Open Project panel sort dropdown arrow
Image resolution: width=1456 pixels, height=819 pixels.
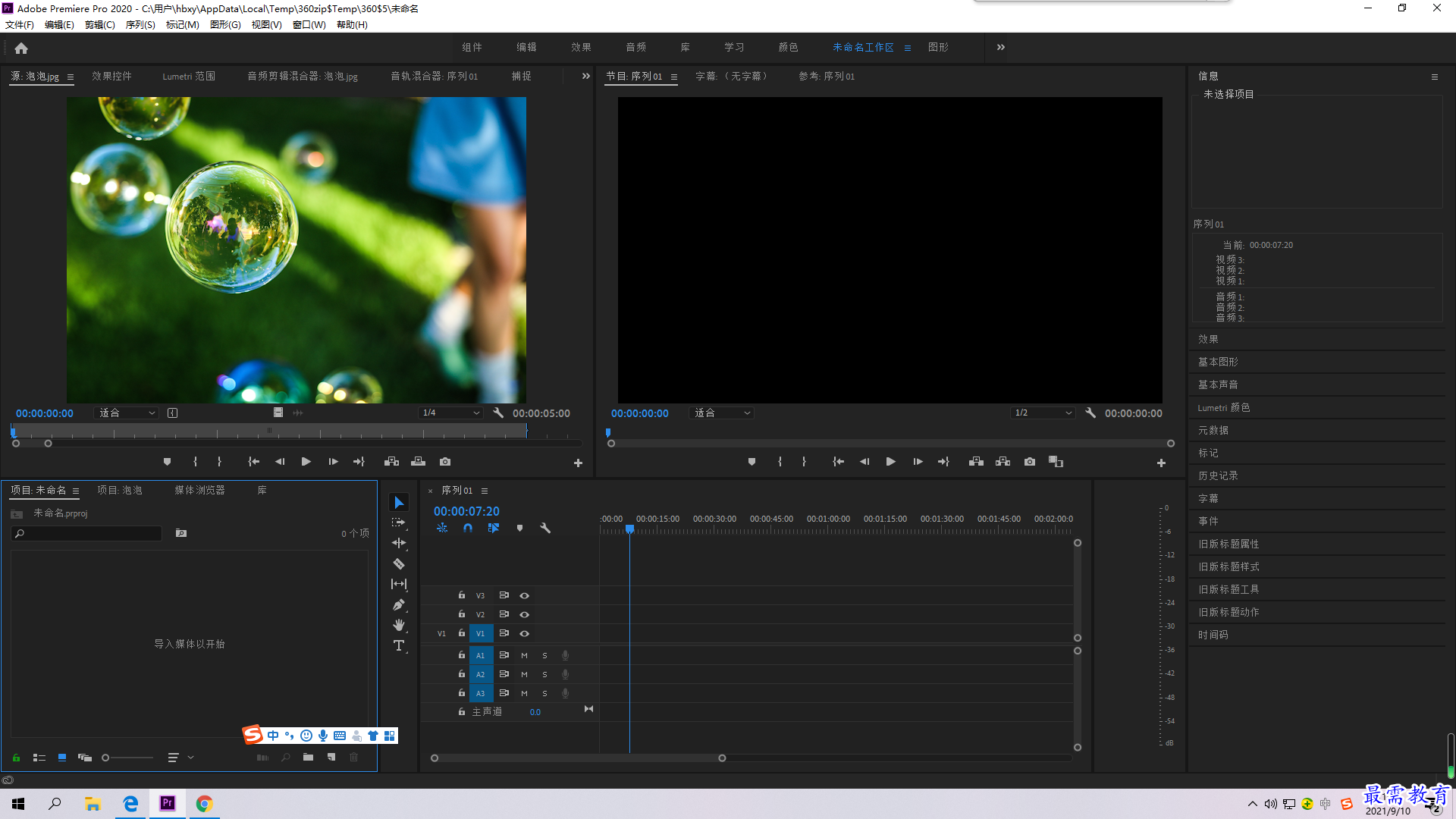pyautogui.click(x=191, y=757)
